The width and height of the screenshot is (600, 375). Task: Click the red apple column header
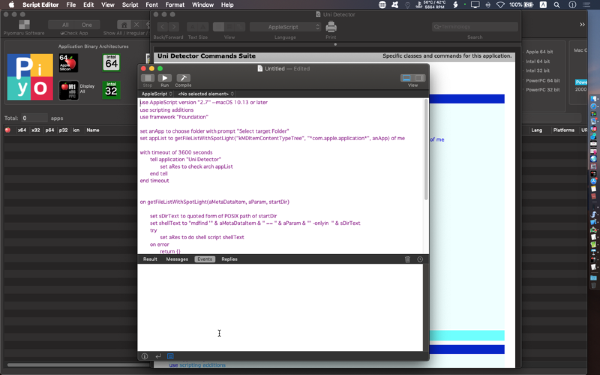coord(8,130)
